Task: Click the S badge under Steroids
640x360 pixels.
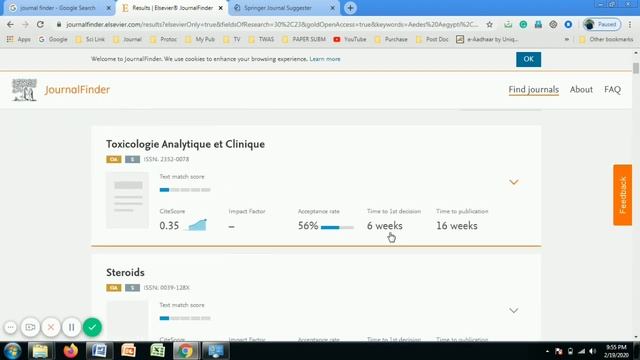Action: pos(132,288)
